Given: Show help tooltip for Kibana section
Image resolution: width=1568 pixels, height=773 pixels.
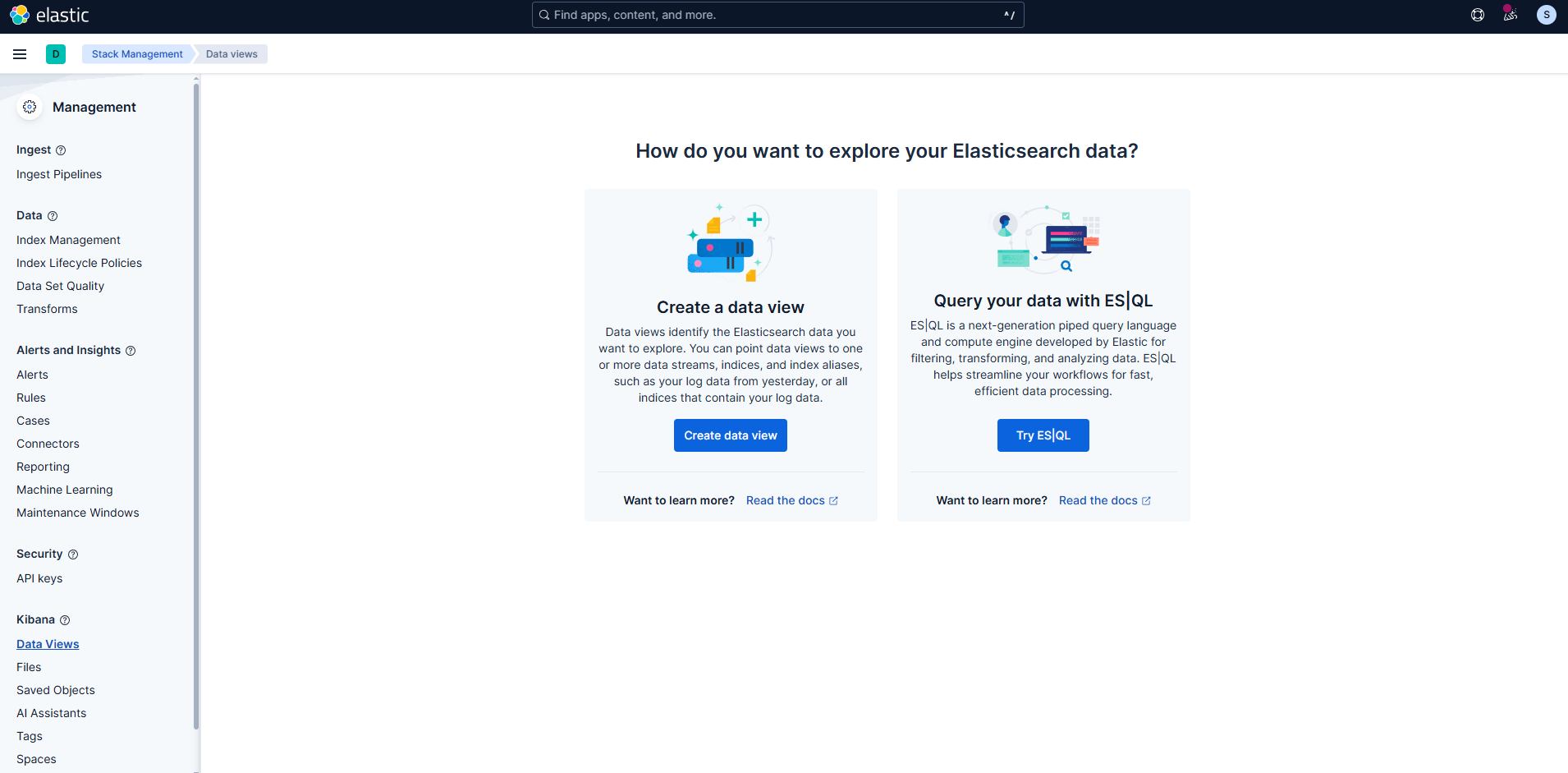Looking at the screenshot, I should [x=65, y=620].
